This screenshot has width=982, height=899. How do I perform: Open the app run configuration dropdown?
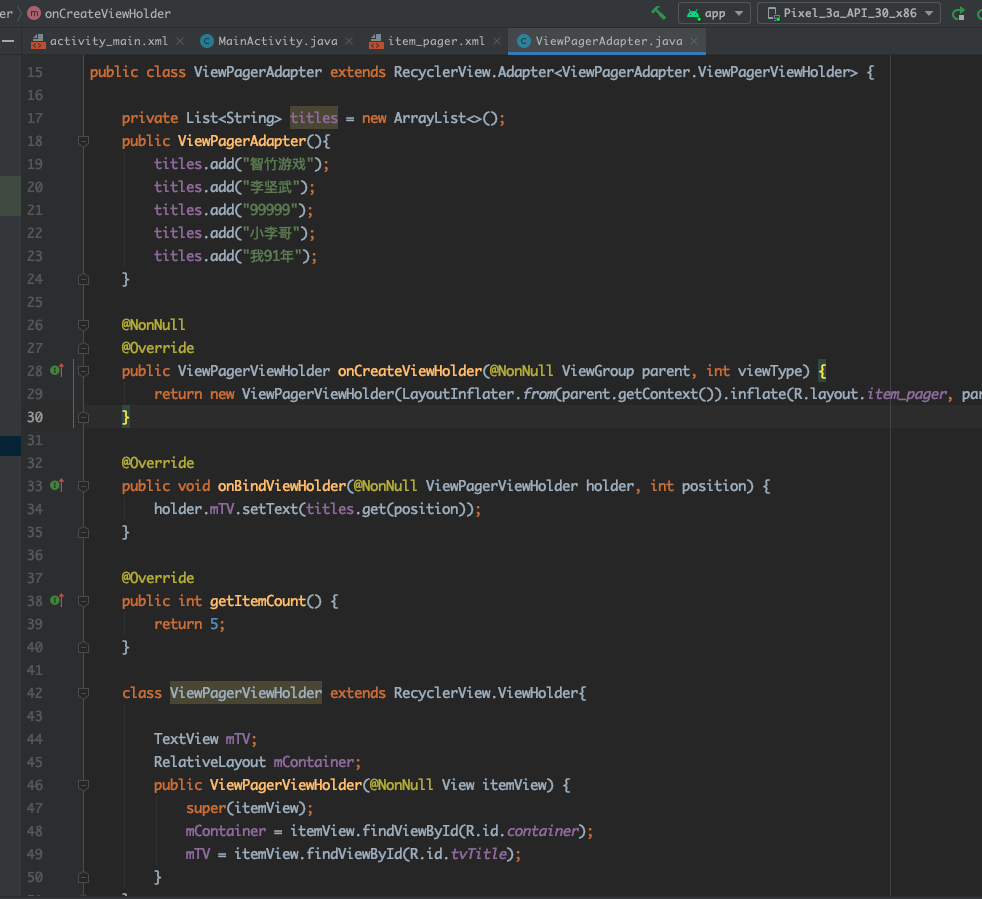pos(714,13)
